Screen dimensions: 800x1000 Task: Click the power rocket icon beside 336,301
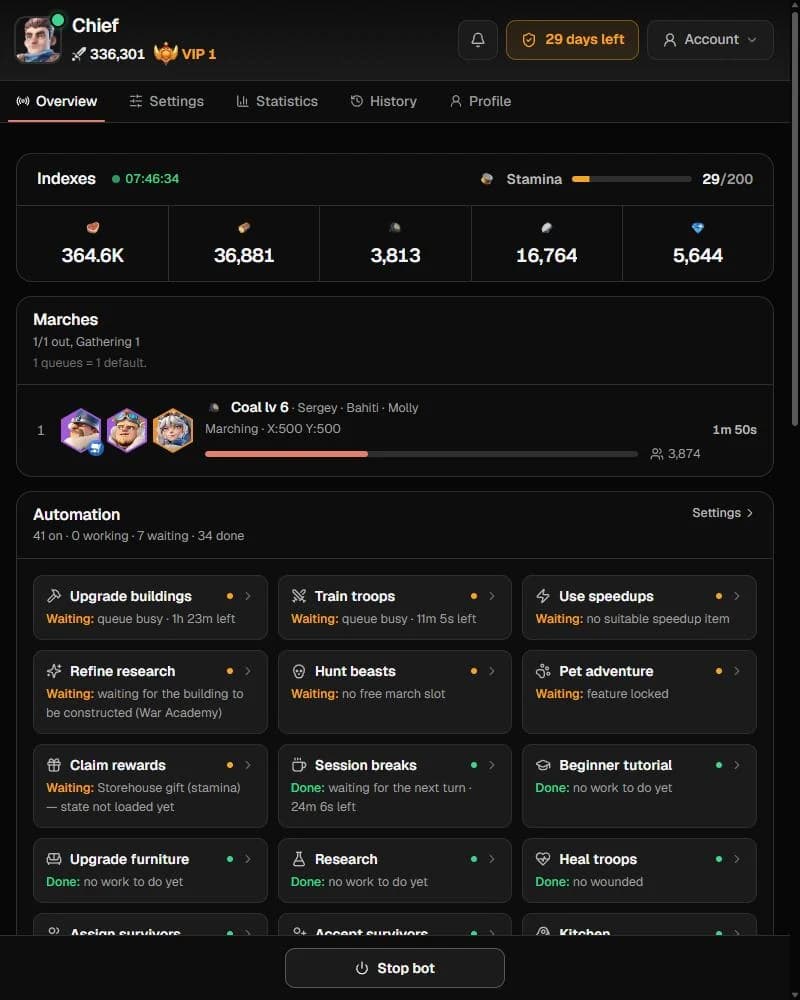coord(78,54)
